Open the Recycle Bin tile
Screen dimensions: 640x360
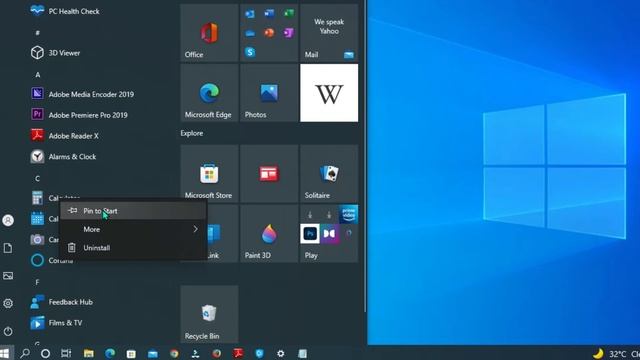[209, 314]
